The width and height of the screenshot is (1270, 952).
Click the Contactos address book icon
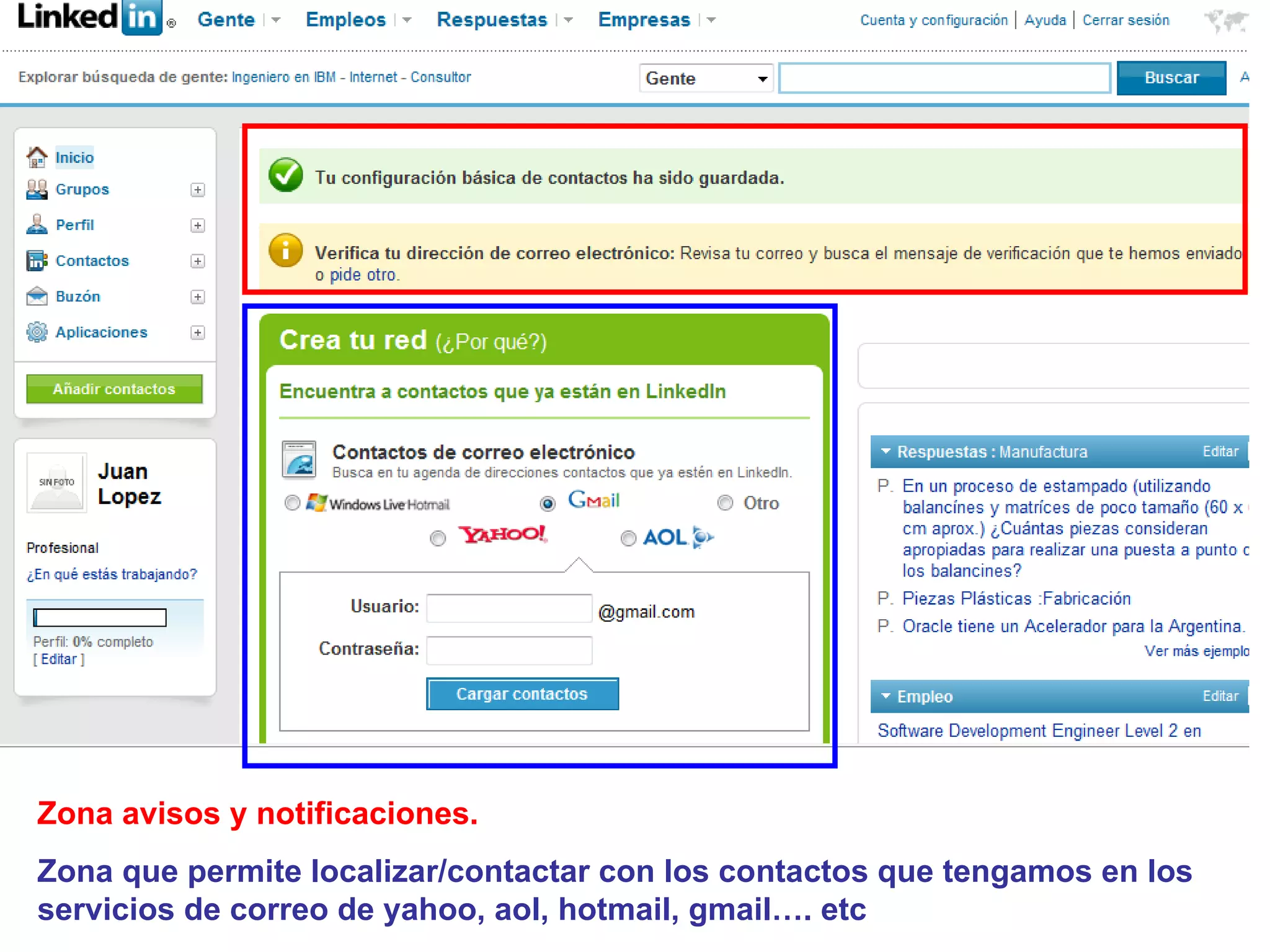tap(37, 260)
